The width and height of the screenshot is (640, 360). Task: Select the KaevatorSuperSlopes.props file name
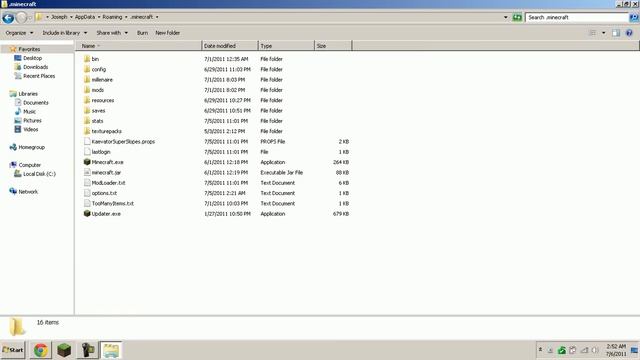point(123,142)
